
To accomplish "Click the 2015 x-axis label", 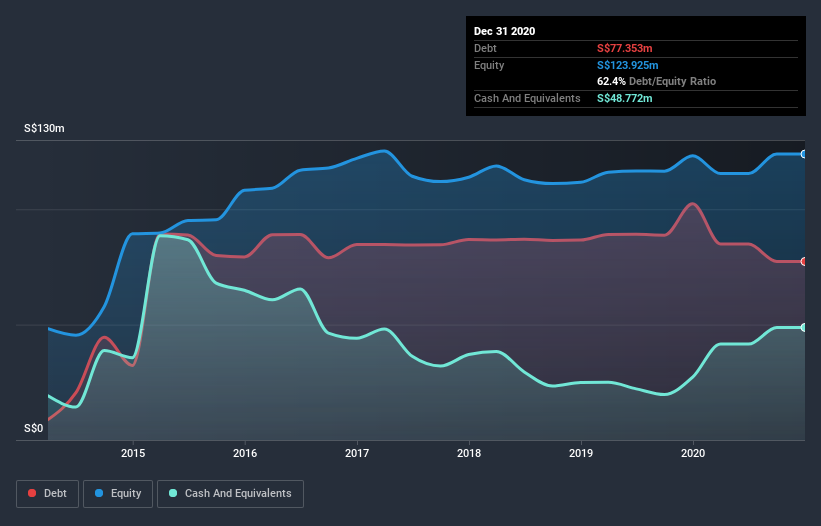I will point(133,453).
